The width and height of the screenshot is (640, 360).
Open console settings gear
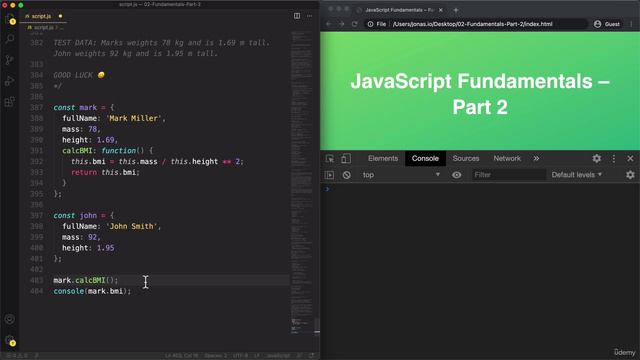pos(630,175)
